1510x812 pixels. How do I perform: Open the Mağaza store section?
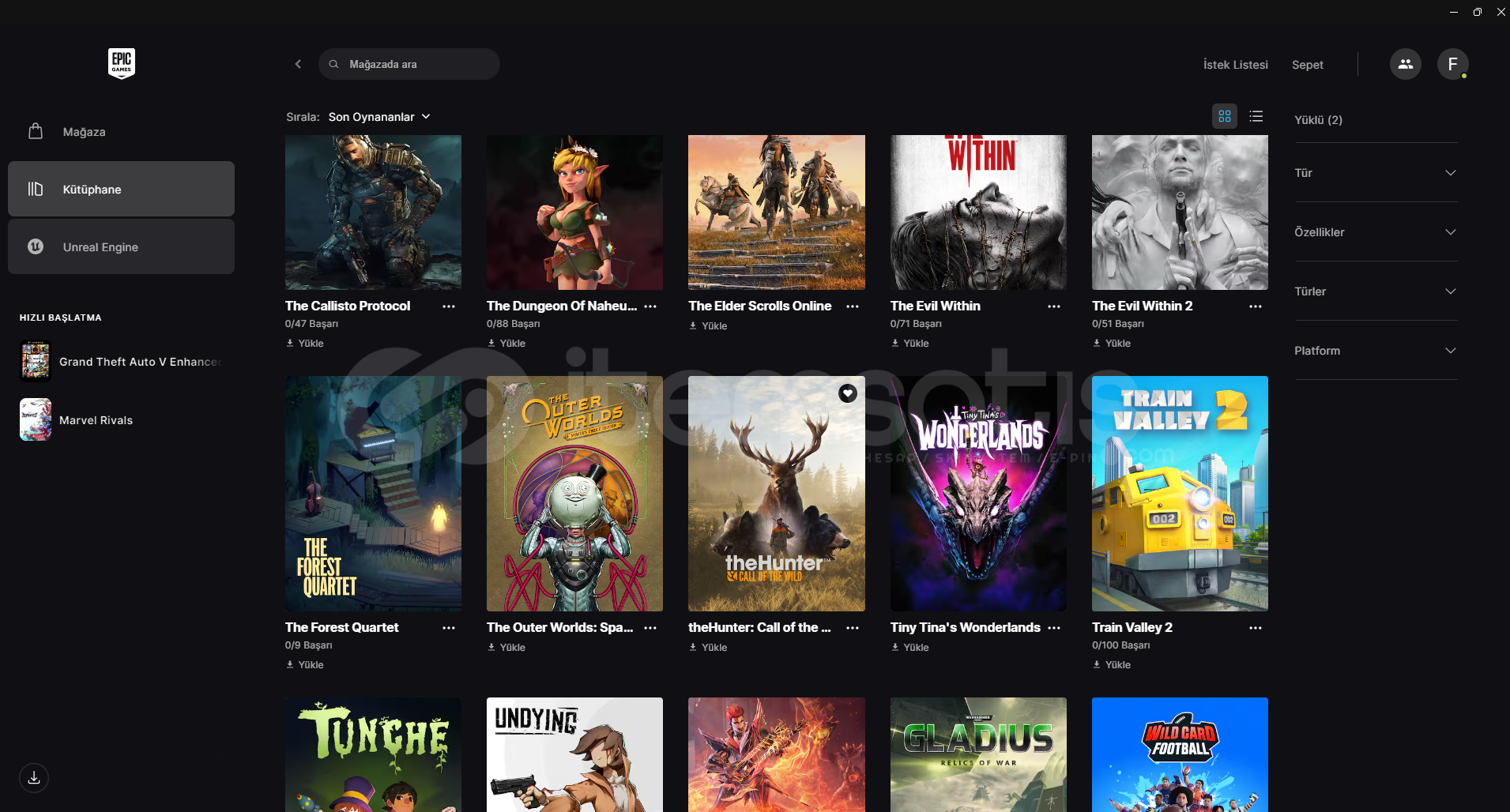[121, 132]
